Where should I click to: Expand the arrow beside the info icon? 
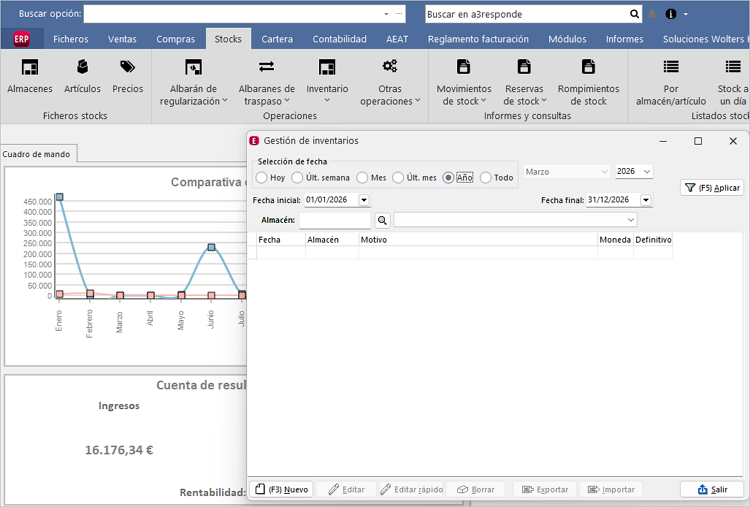[685, 14]
